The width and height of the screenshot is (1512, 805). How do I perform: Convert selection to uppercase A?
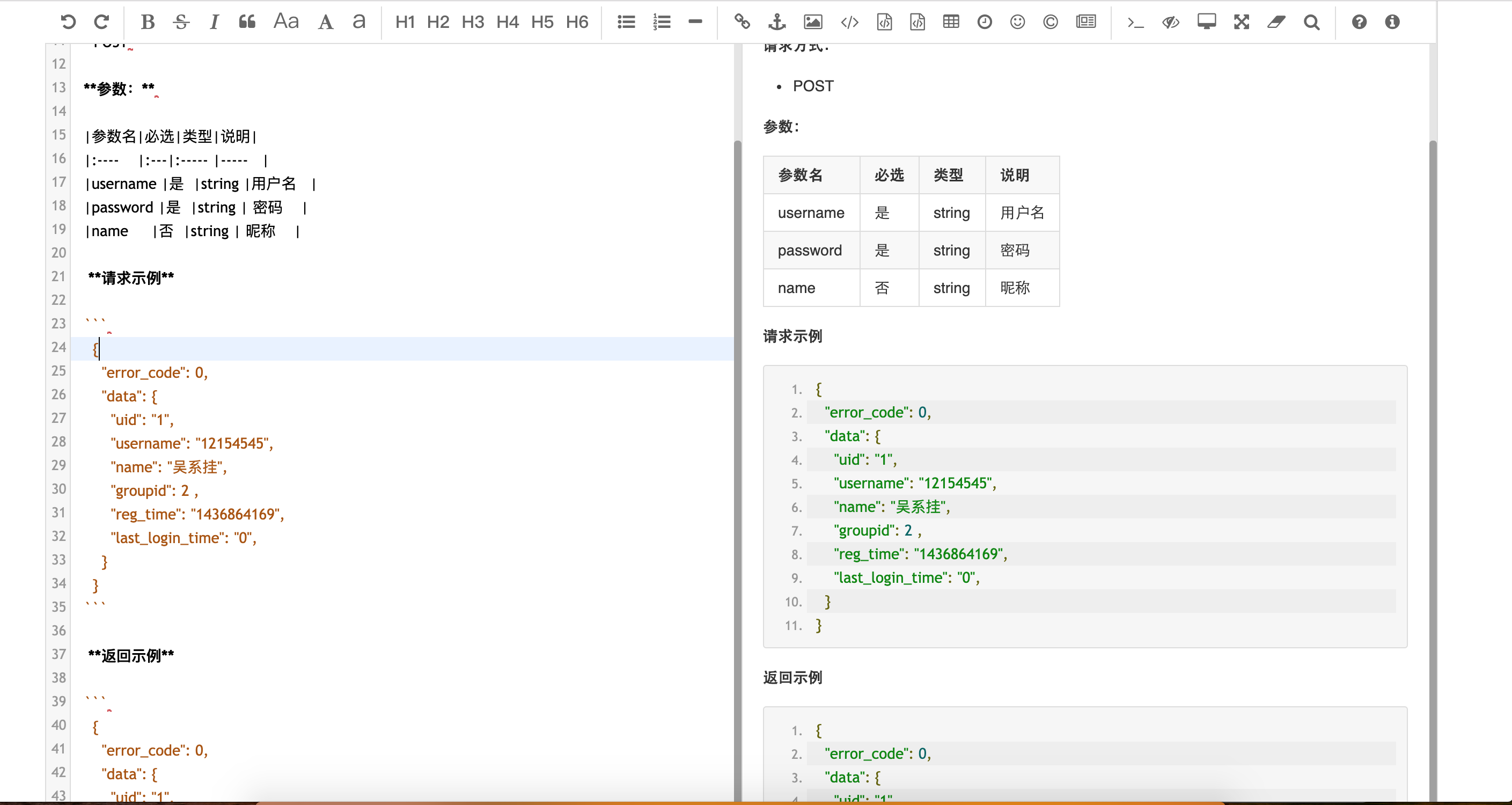click(x=325, y=23)
